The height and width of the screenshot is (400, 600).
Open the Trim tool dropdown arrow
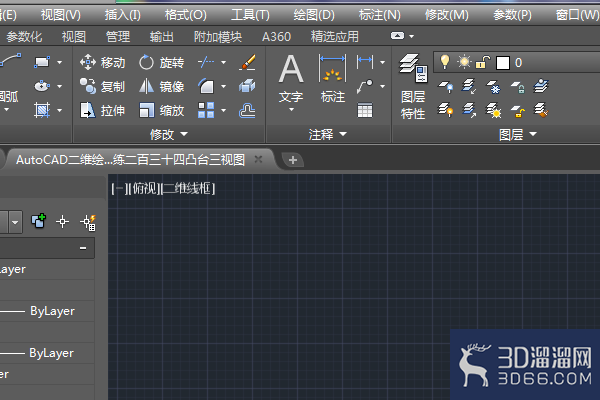pyautogui.click(x=223, y=62)
